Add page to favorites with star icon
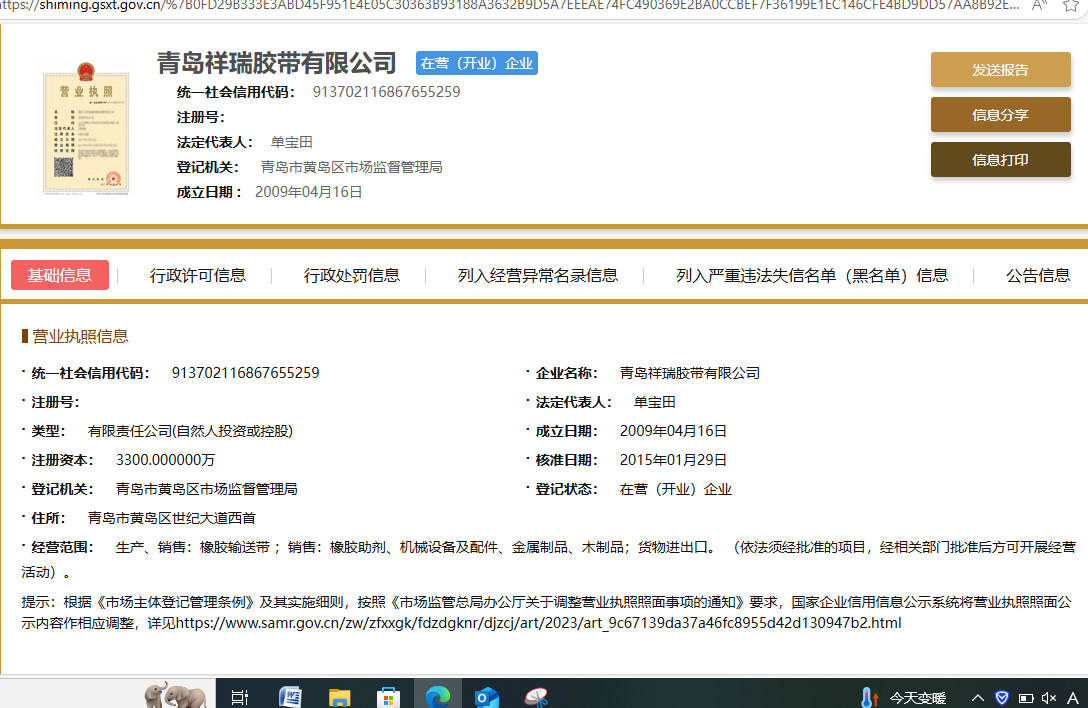Viewport: 1088px width, 708px height. click(x=1071, y=5)
